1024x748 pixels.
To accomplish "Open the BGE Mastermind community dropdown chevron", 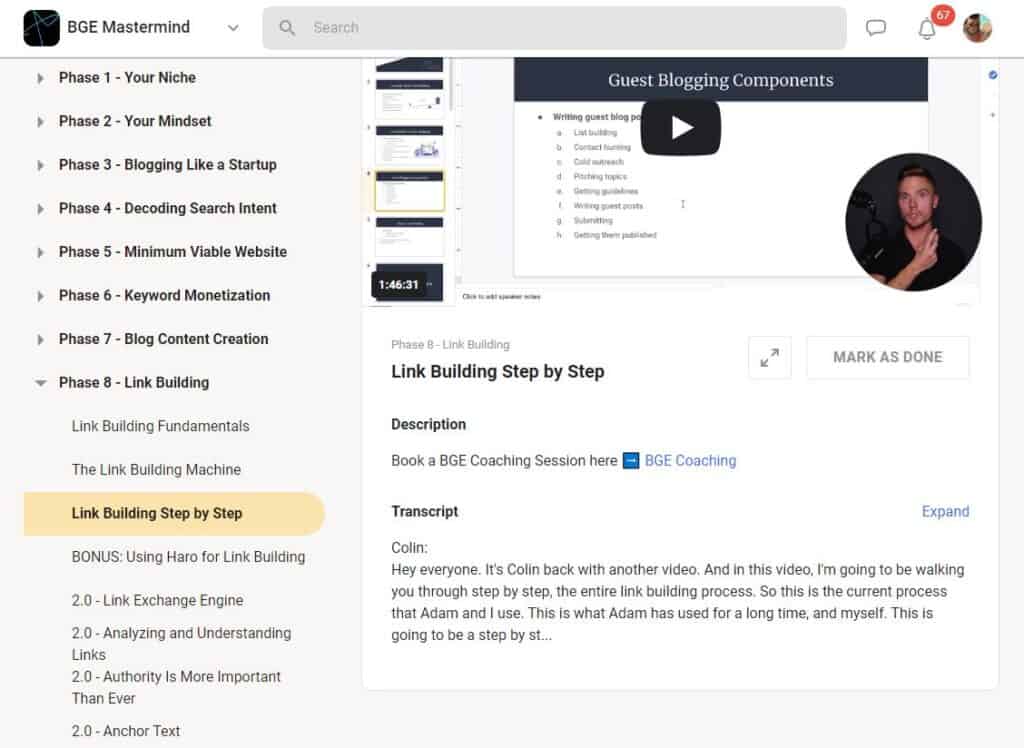I will coord(233,27).
